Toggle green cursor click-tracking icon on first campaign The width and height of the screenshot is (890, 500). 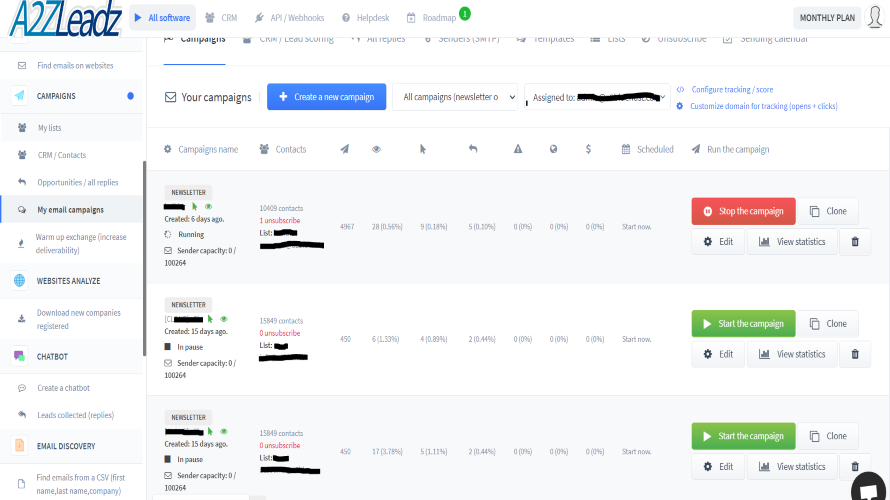194,207
